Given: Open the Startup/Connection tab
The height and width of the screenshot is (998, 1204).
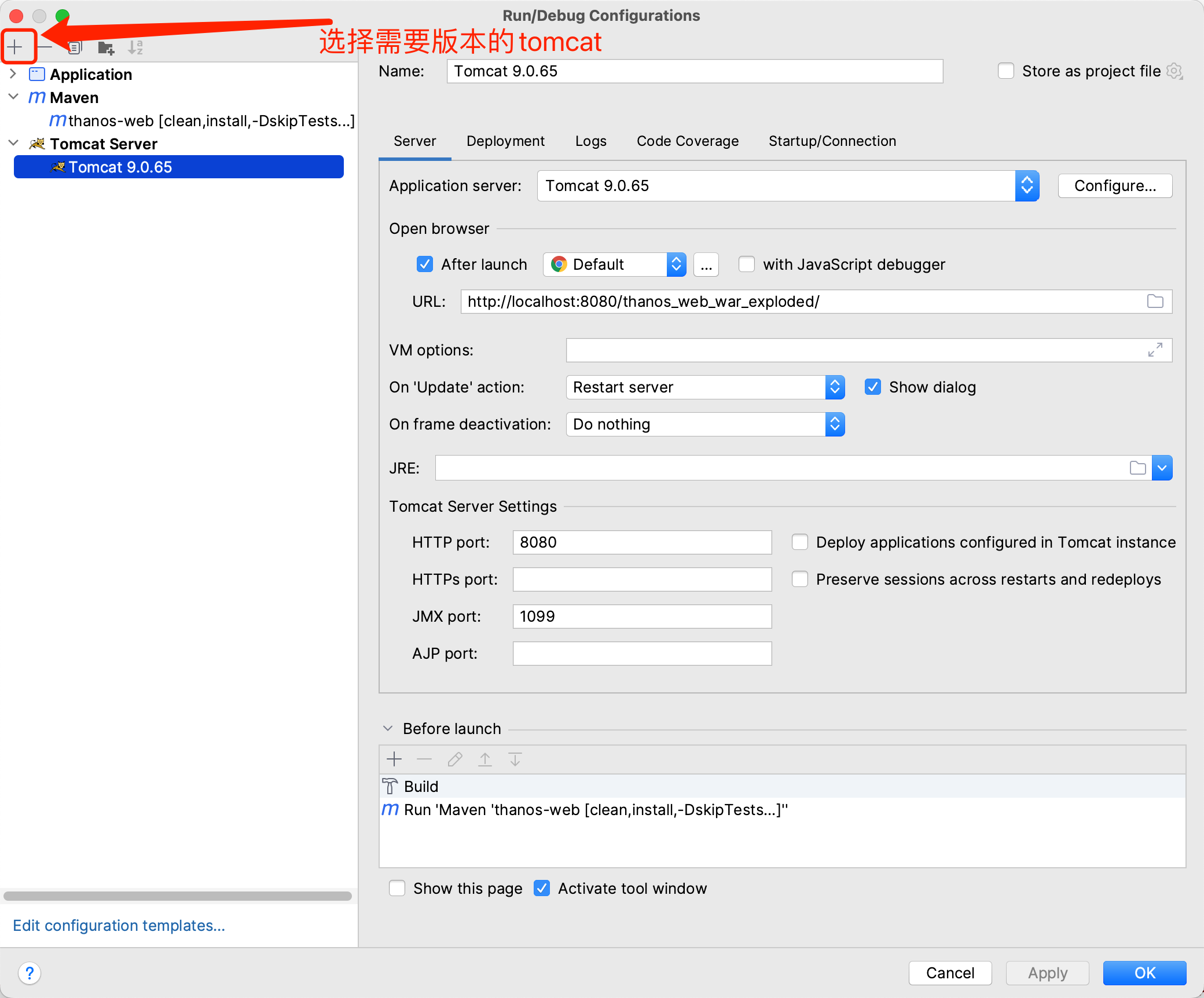Looking at the screenshot, I should point(832,141).
